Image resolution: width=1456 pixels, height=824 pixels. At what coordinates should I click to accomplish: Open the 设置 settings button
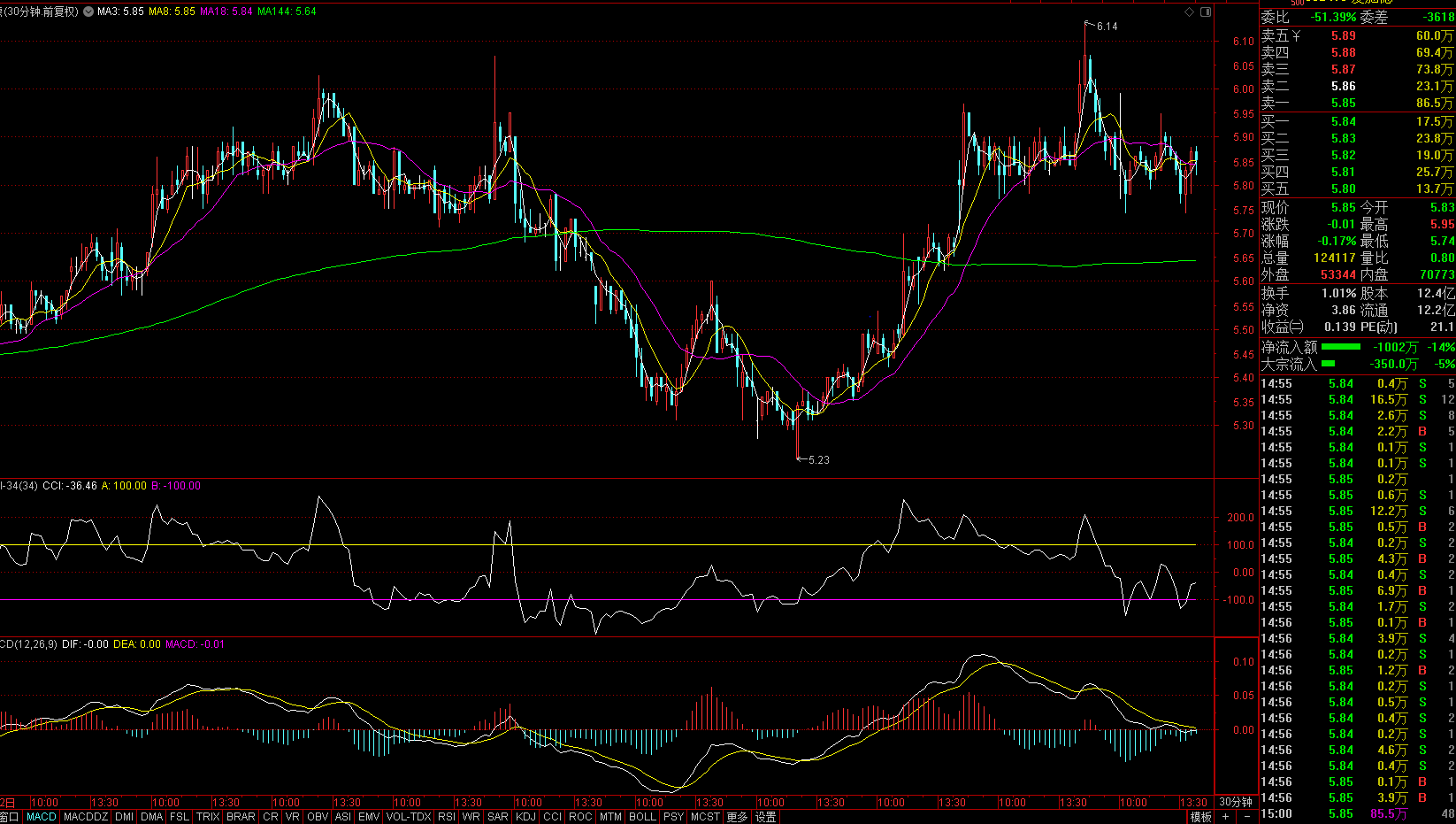(x=766, y=817)
